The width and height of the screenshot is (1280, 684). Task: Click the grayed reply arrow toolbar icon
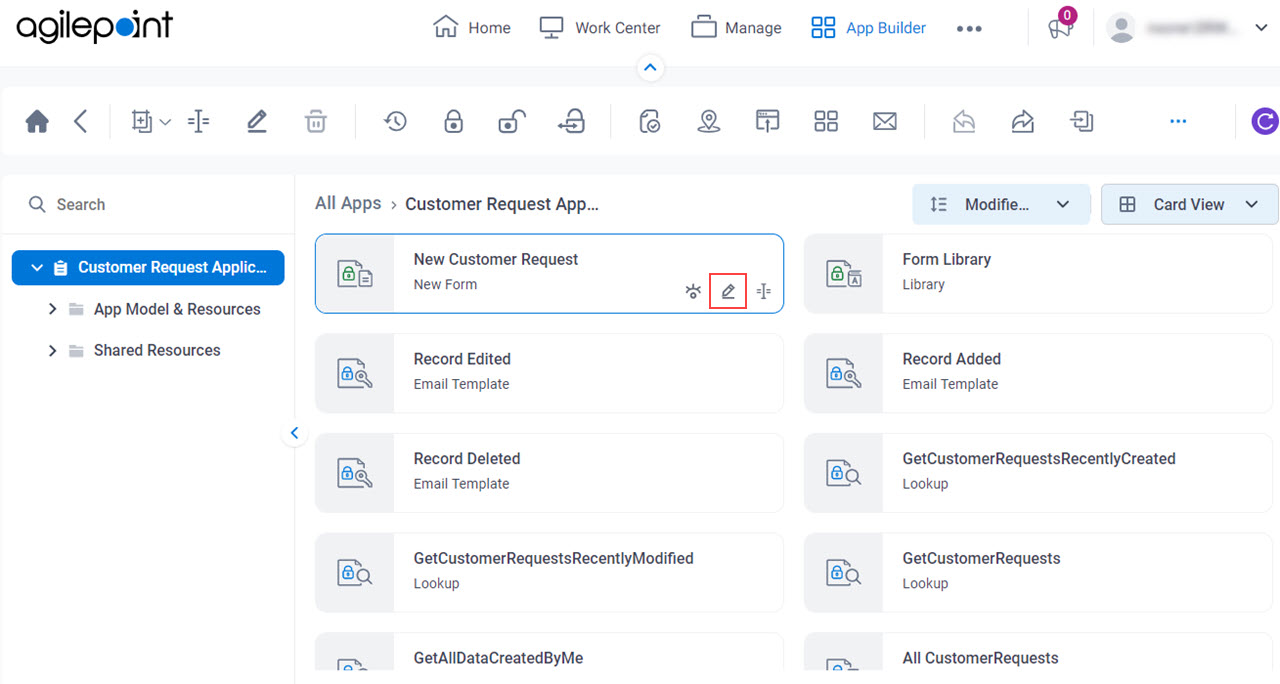(x=964, y=122)
